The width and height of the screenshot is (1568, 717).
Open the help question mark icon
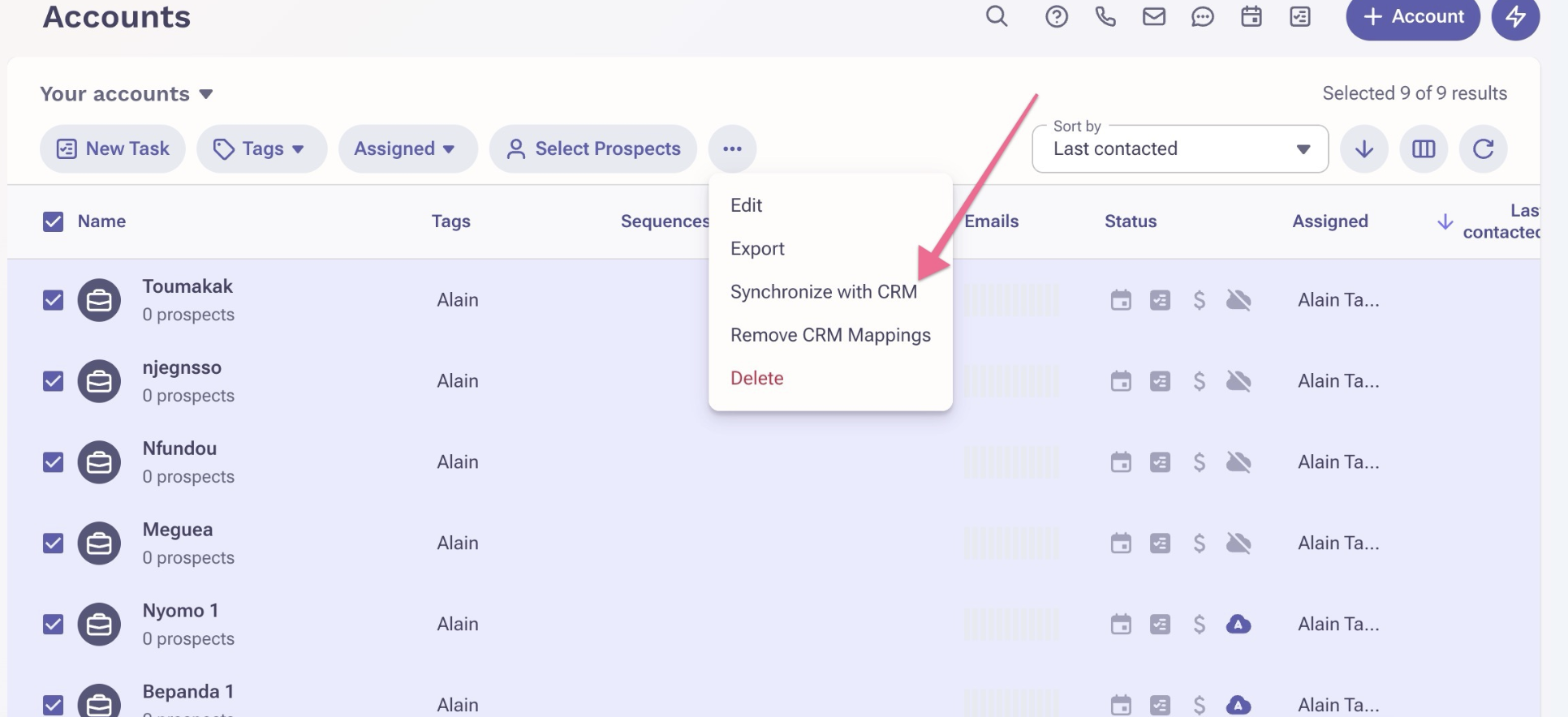click(1056, 16)
